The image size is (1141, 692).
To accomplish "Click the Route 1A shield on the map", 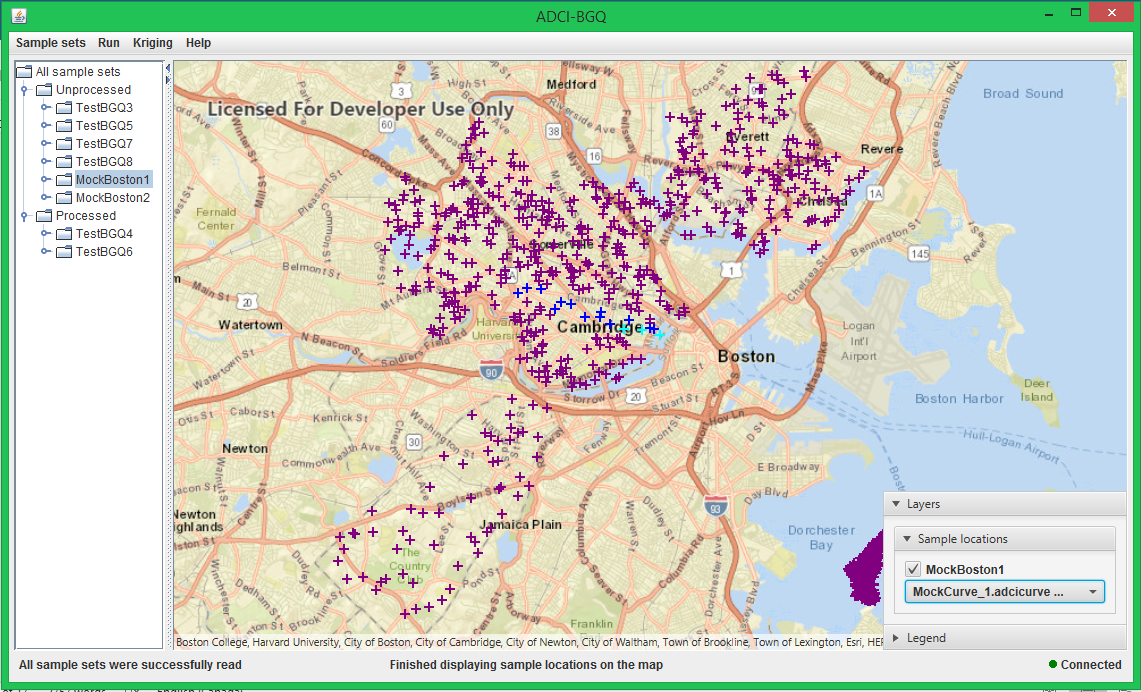I will pyautogui.click(x=875, y=194).
